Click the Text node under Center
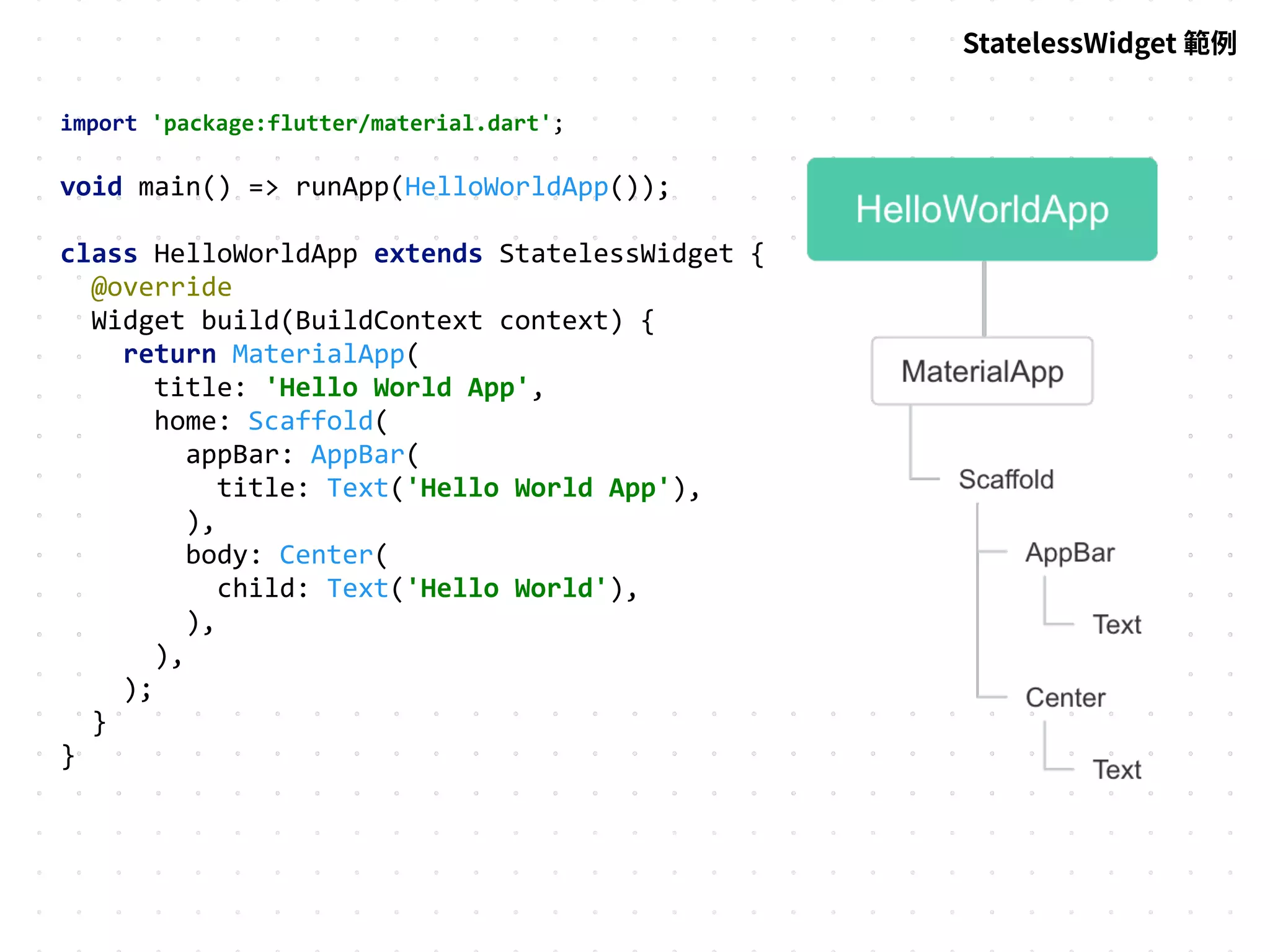The width and height of the screenshot is (1270, 952). tap(1116, 769)
